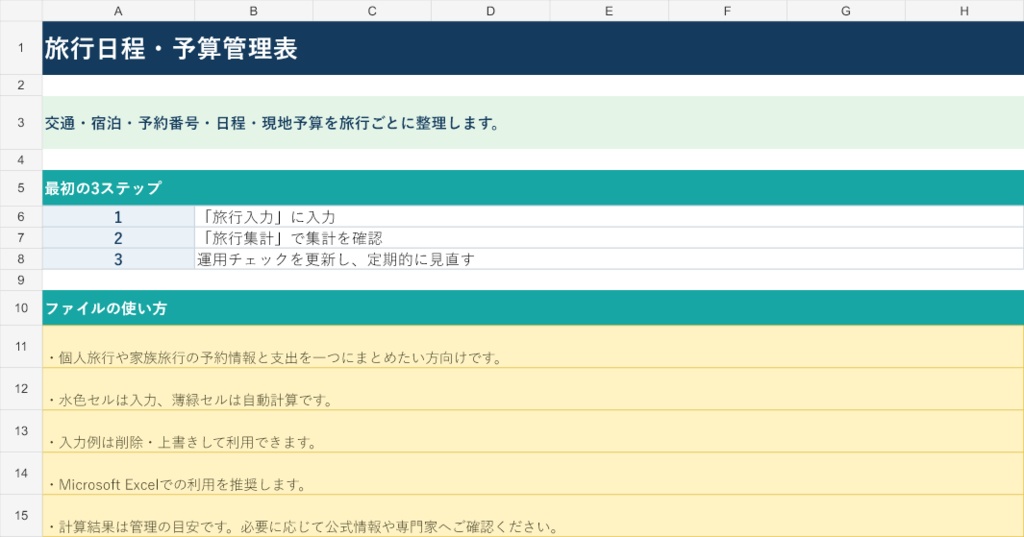Click the cell 「旅行入力」に入力
The height and width of the screenshot is (537, 1024).
coord(609,217)
